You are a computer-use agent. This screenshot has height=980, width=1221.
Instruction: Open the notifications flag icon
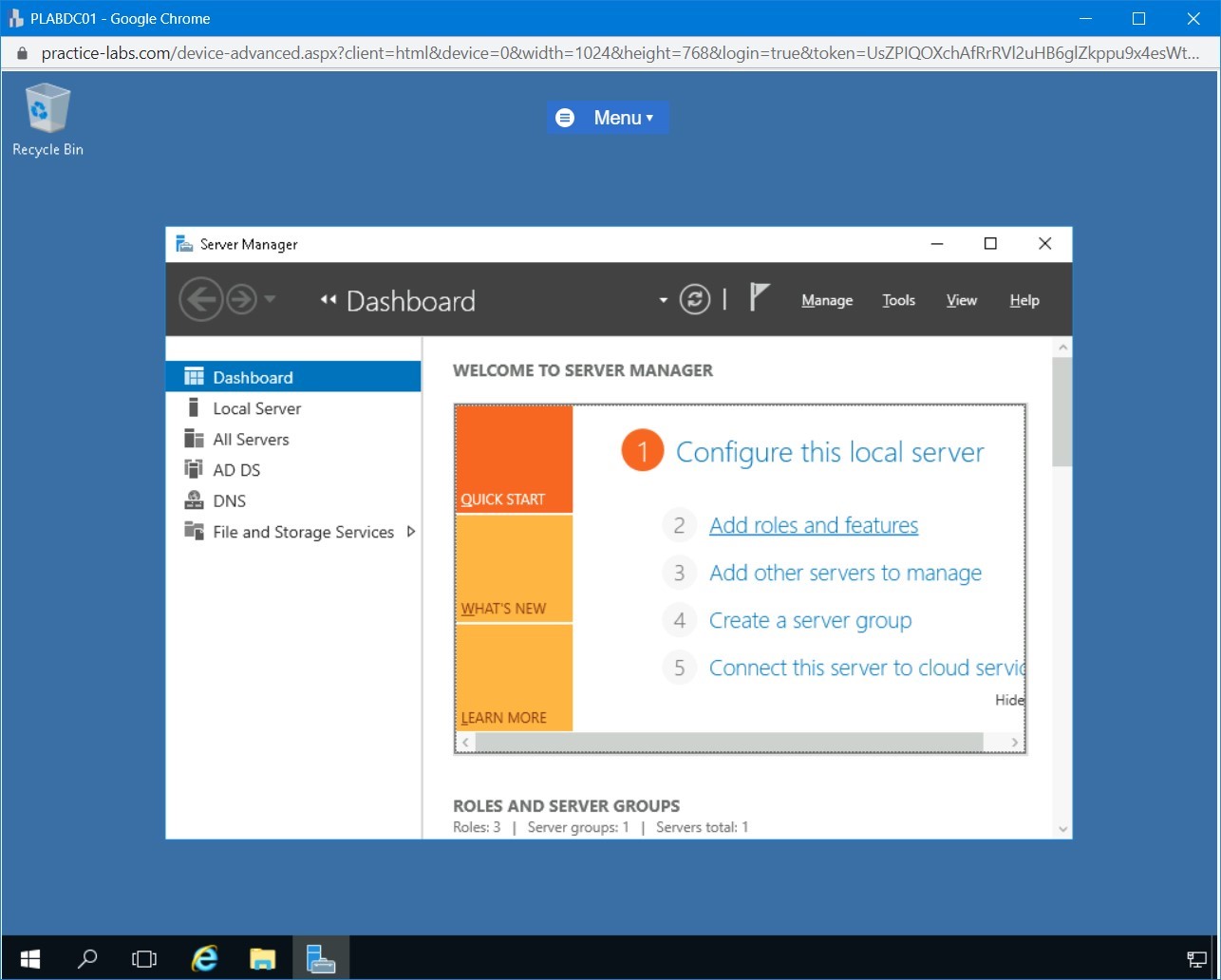pos(759,297)
